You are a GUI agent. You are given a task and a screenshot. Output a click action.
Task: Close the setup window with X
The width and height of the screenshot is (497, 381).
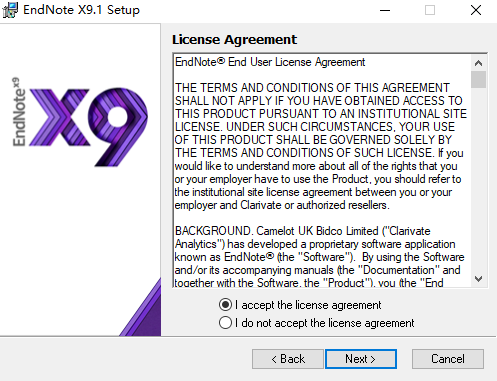pyautogui.click(x=476, y=10)
